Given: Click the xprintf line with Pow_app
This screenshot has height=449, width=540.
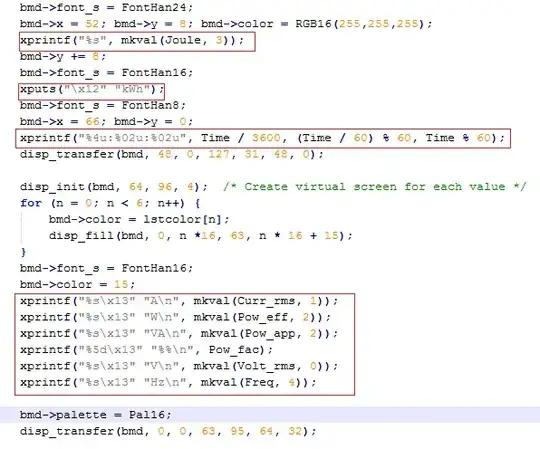Looking at the screenshot, I should [x=179, y=334].
